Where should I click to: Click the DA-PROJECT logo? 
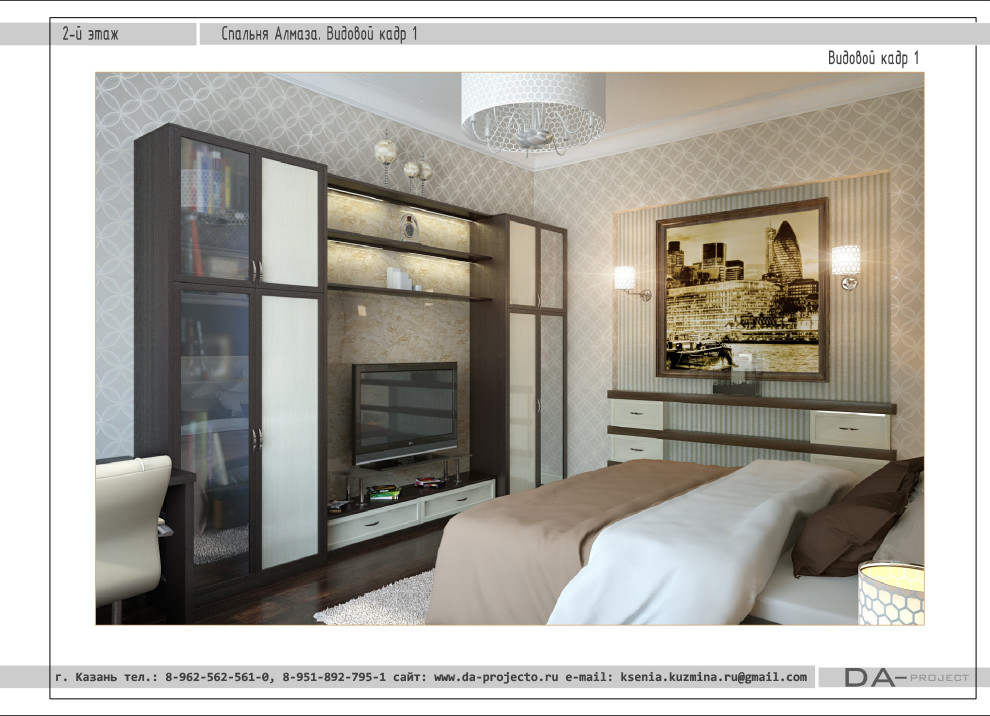pos(906,677)
